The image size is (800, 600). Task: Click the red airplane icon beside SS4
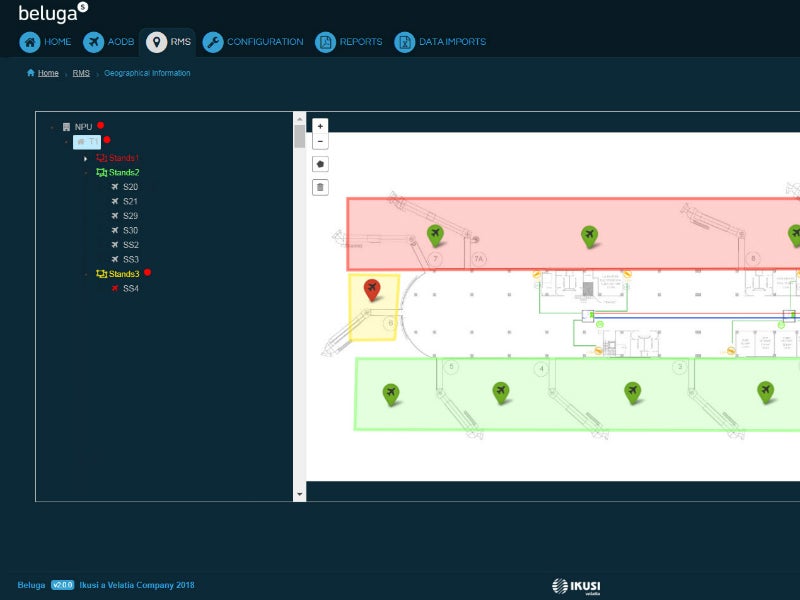coord(114,288)
